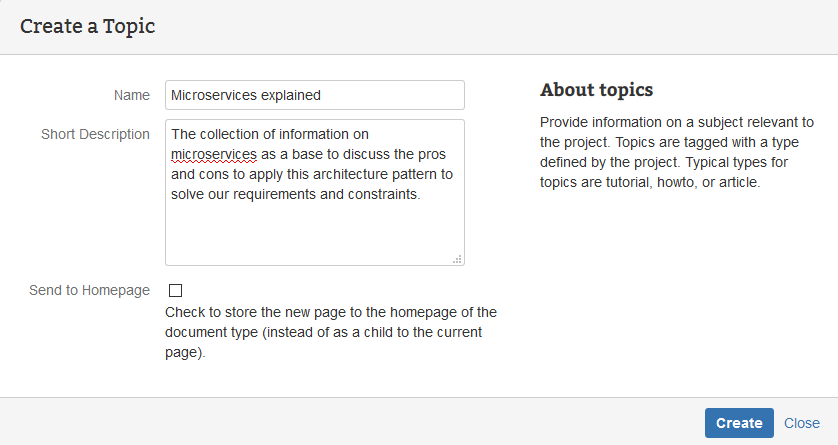Click the "Create a Topic" dialog title

click(88, 26)
